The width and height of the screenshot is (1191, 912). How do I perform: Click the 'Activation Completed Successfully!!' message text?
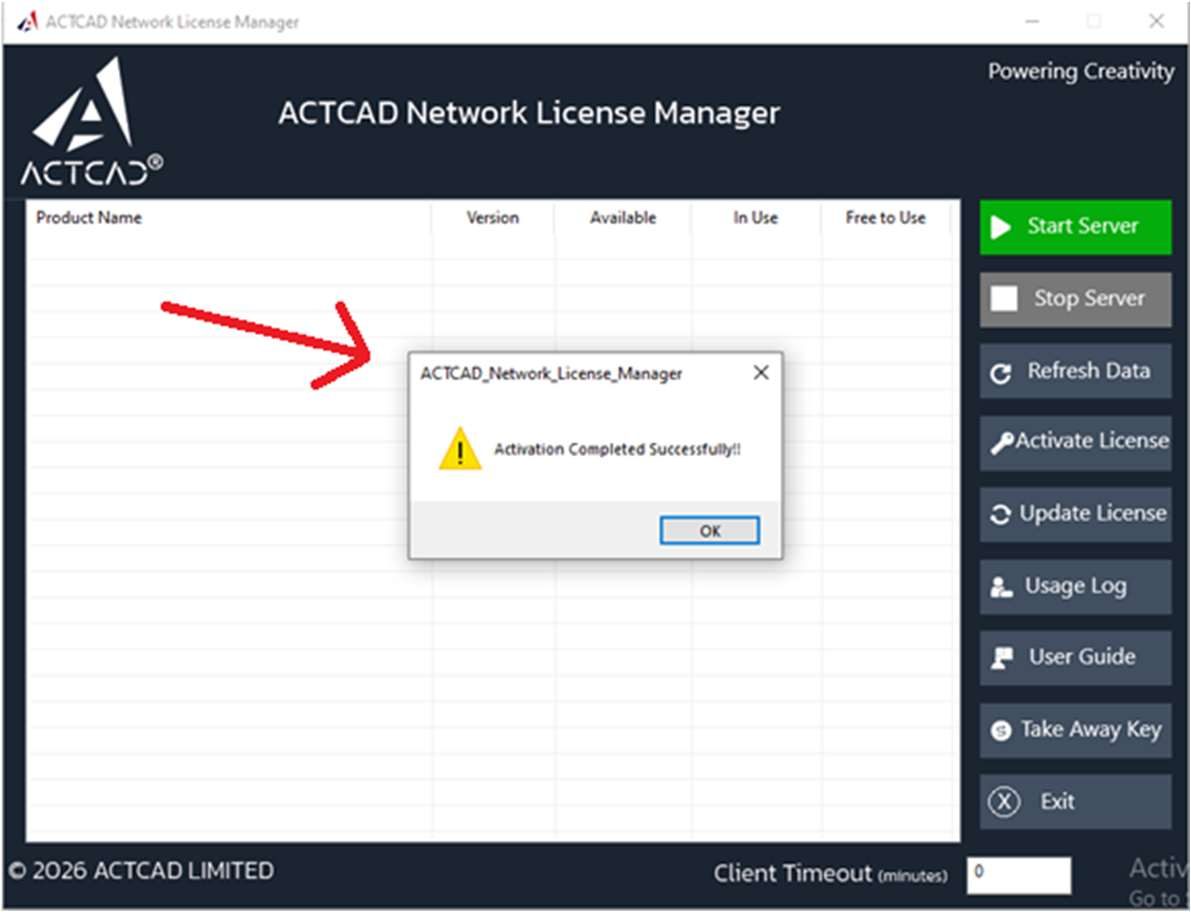pyautogui.click(x=617, y=449)
